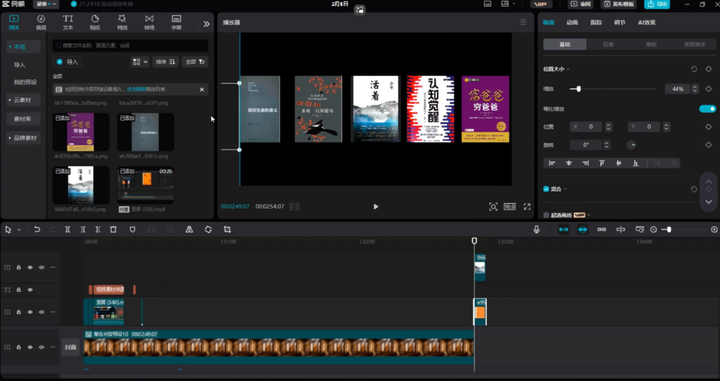Start voice-over recording with microphone
The height and width of the screenshot is (381, 720).
tap(537, 230)
